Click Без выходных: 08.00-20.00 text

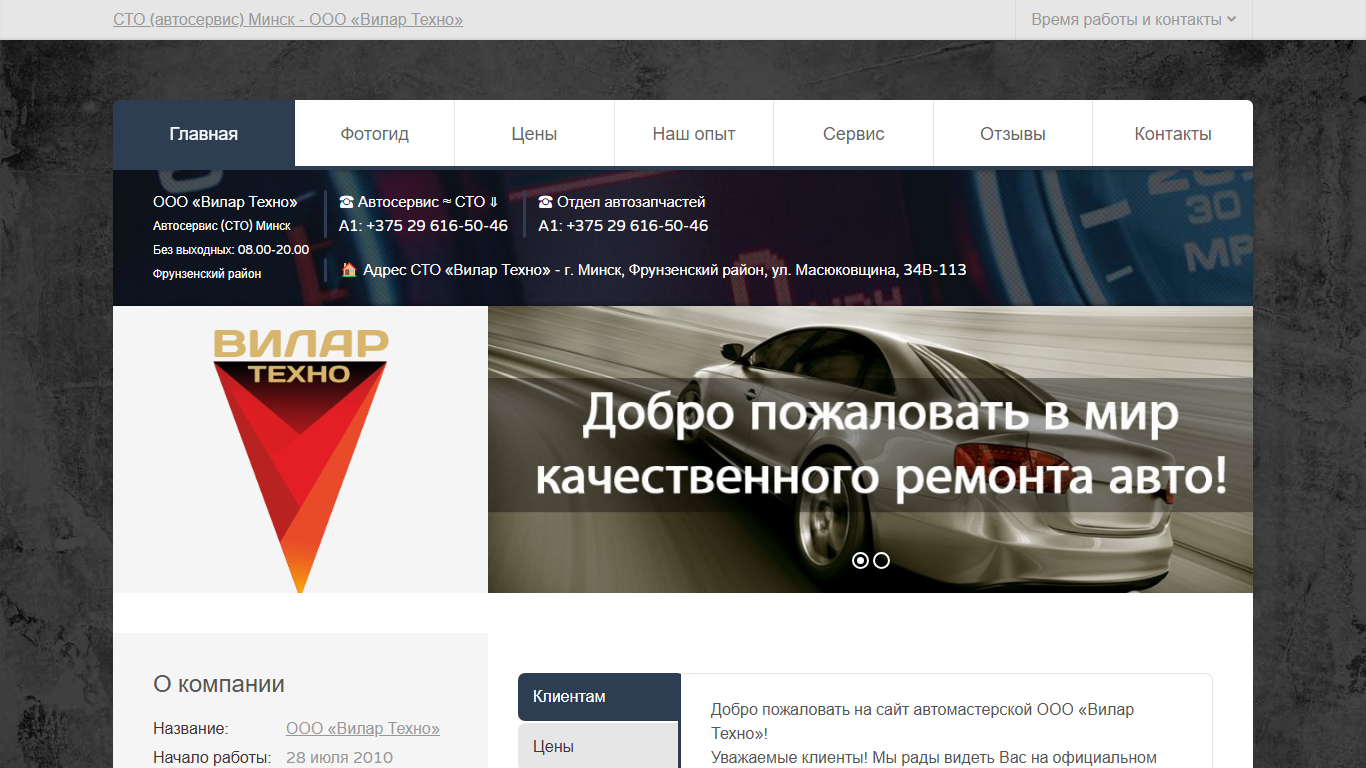231,250
